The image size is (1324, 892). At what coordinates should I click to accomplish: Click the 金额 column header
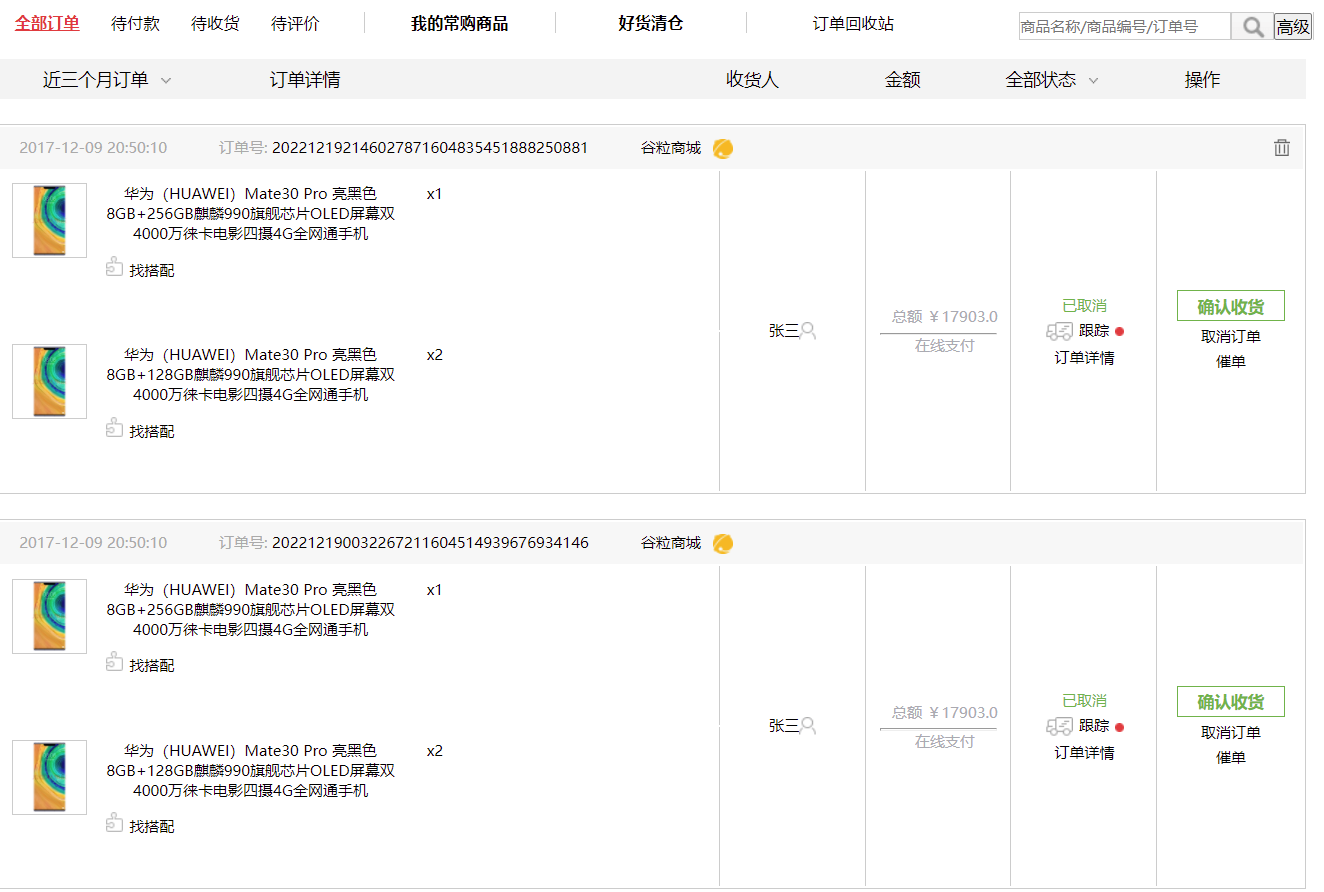tap(903, 80)
